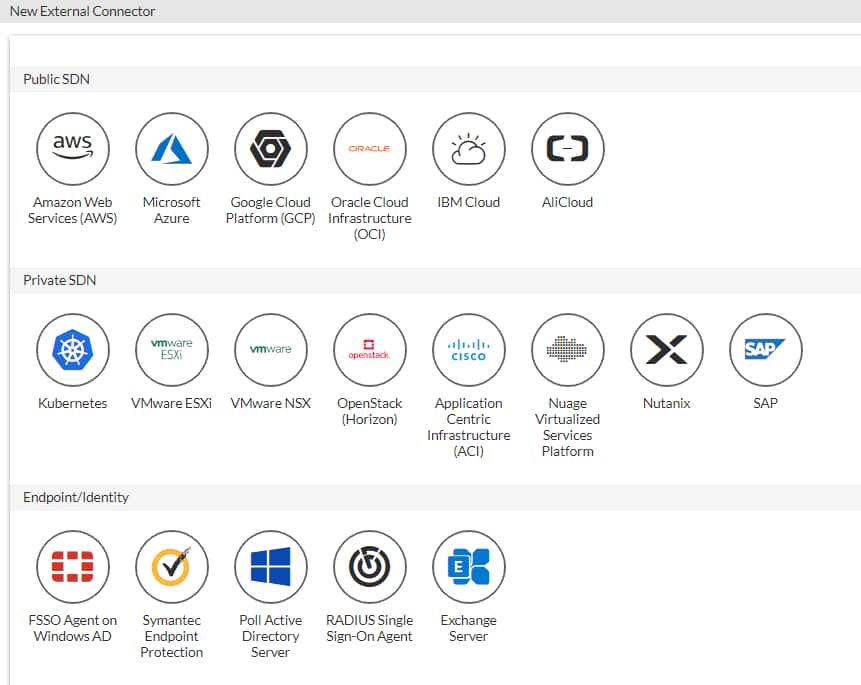
Task: Click the Google Cloud Platform icon
Action: point(270,149)
